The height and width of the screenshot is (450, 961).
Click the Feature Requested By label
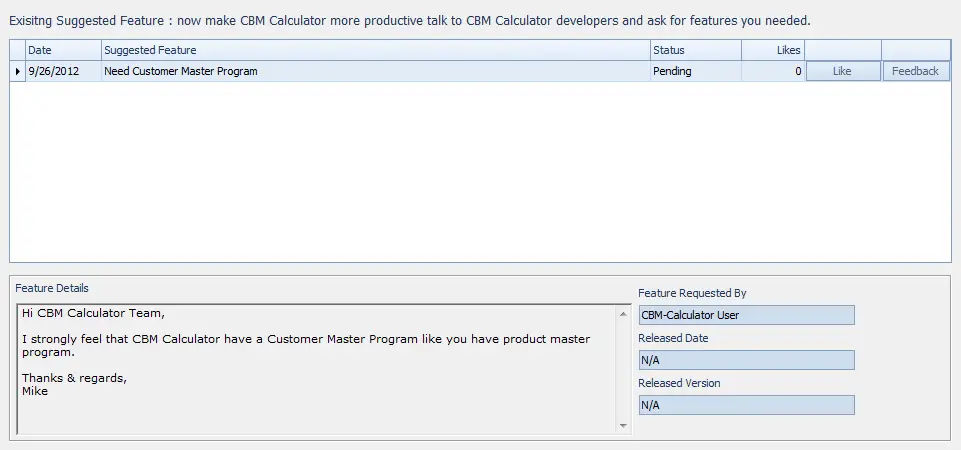click(x=692, y=293)
